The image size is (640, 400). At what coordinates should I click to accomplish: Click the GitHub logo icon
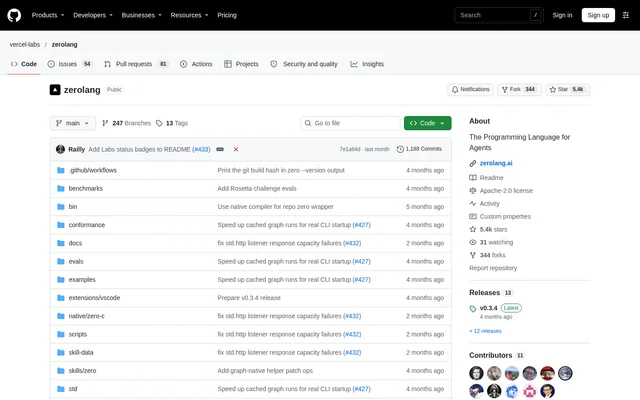point(14,16)
